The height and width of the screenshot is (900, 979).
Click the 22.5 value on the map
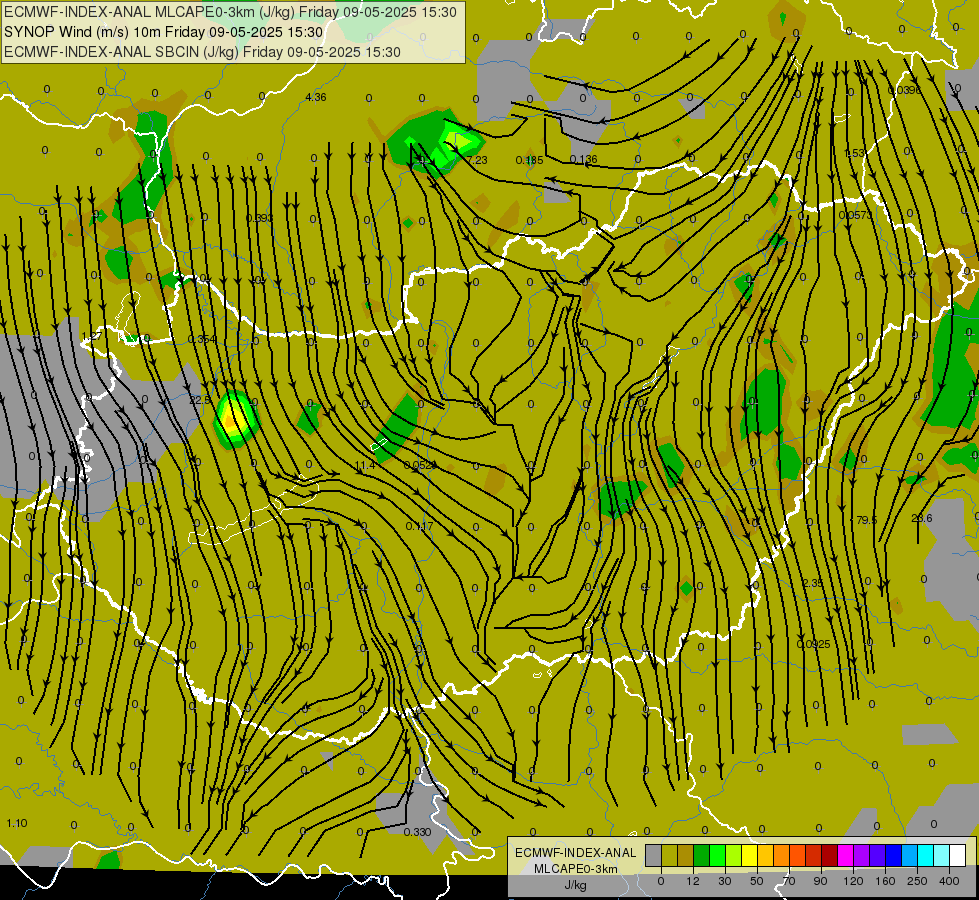(x=200, y=400)
